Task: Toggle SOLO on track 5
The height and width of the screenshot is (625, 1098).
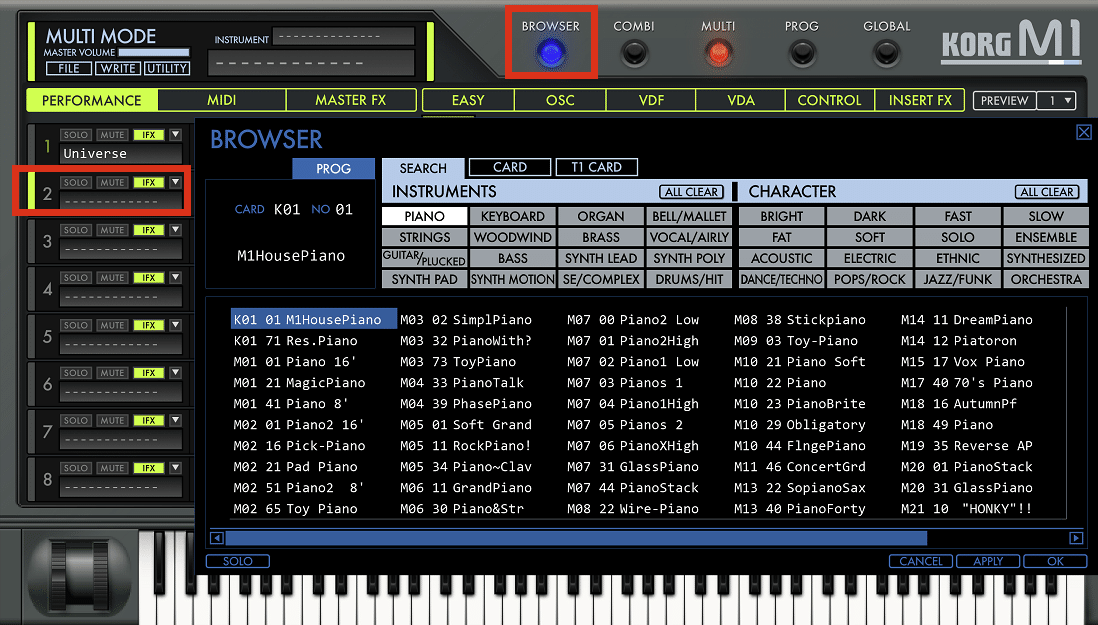Action: [76, 325]
